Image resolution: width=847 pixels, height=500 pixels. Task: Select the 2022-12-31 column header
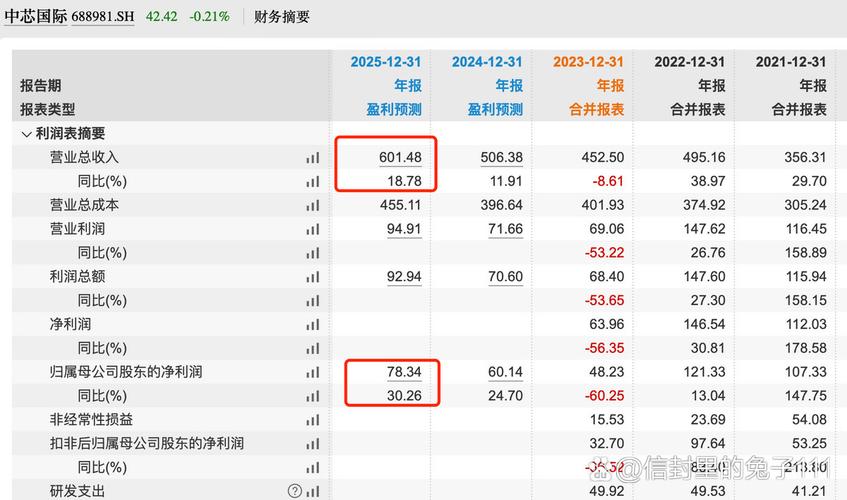coord(690,62)
